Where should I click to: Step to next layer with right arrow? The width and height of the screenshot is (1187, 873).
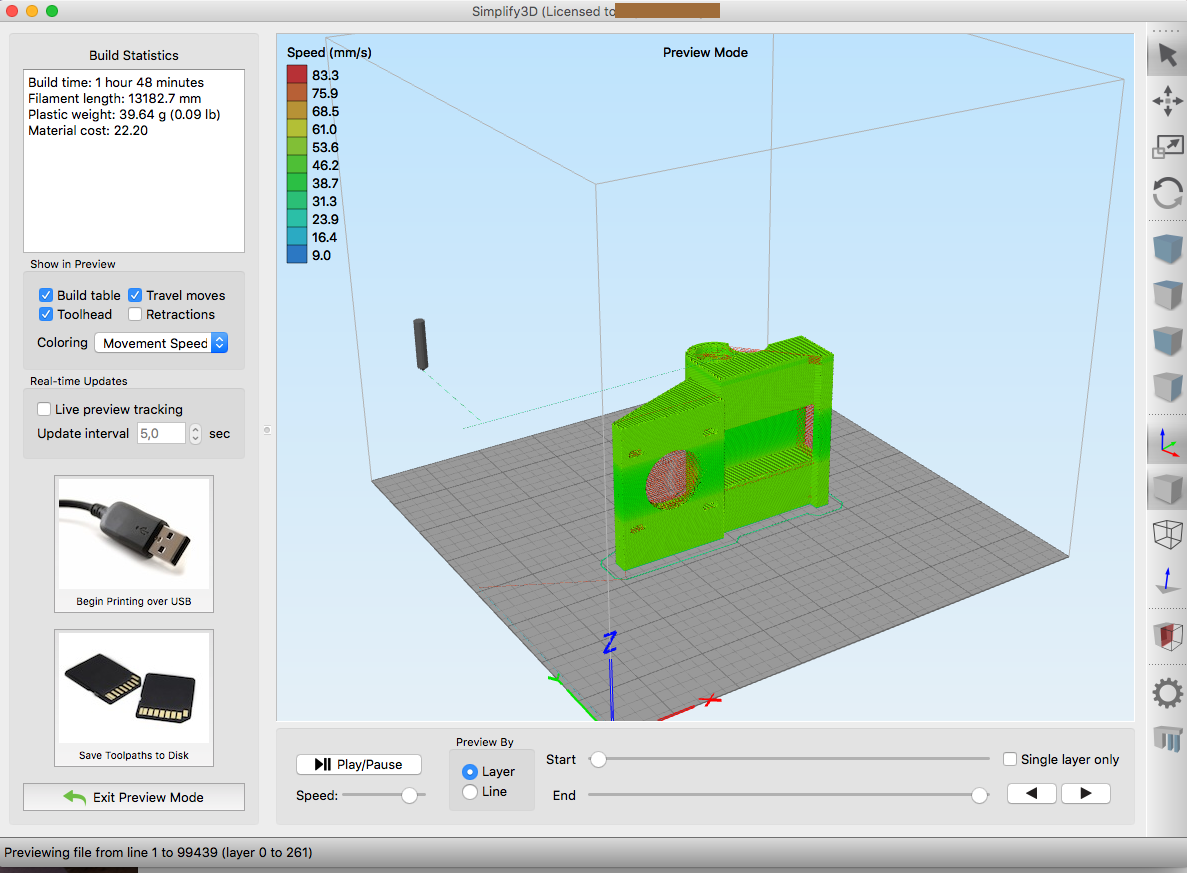[x=1085, y=794]
